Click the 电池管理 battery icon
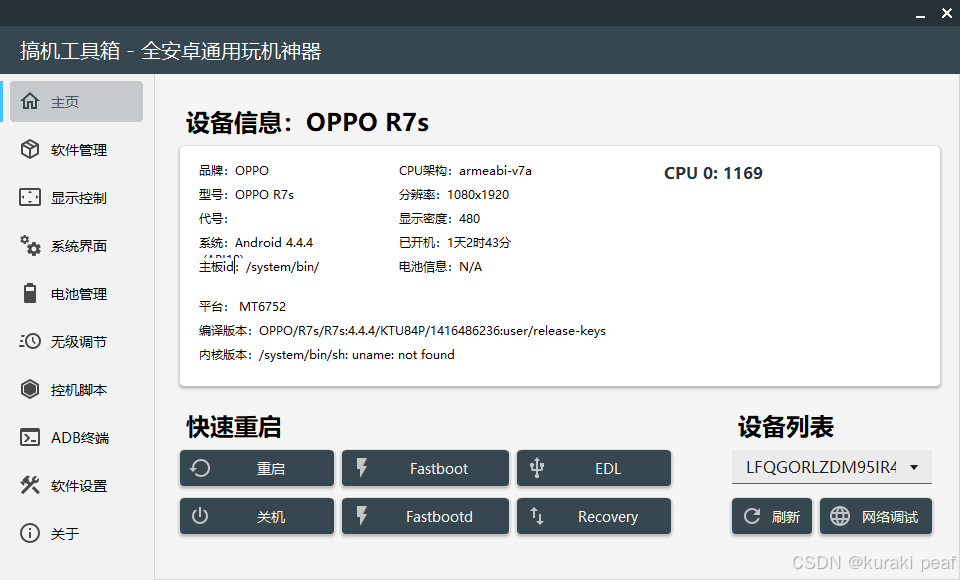960x580 pixels. click(29, 293)
